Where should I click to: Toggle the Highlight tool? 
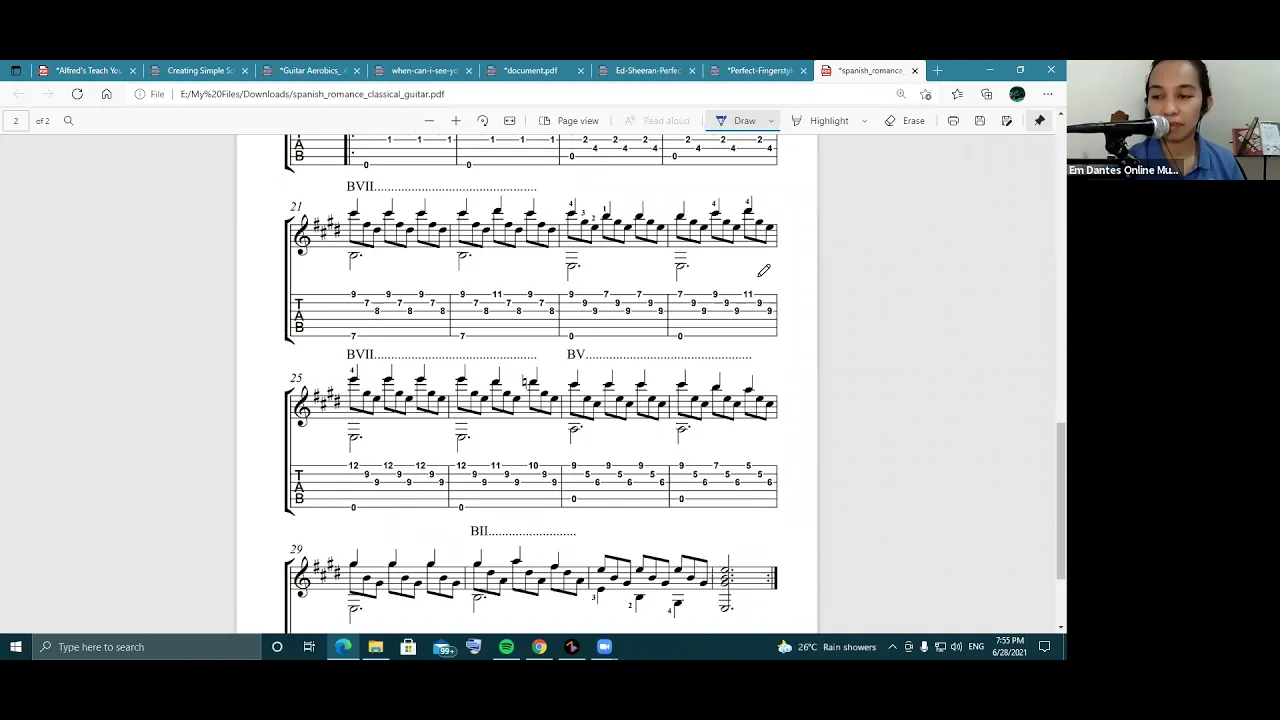(x=820, y=121)
